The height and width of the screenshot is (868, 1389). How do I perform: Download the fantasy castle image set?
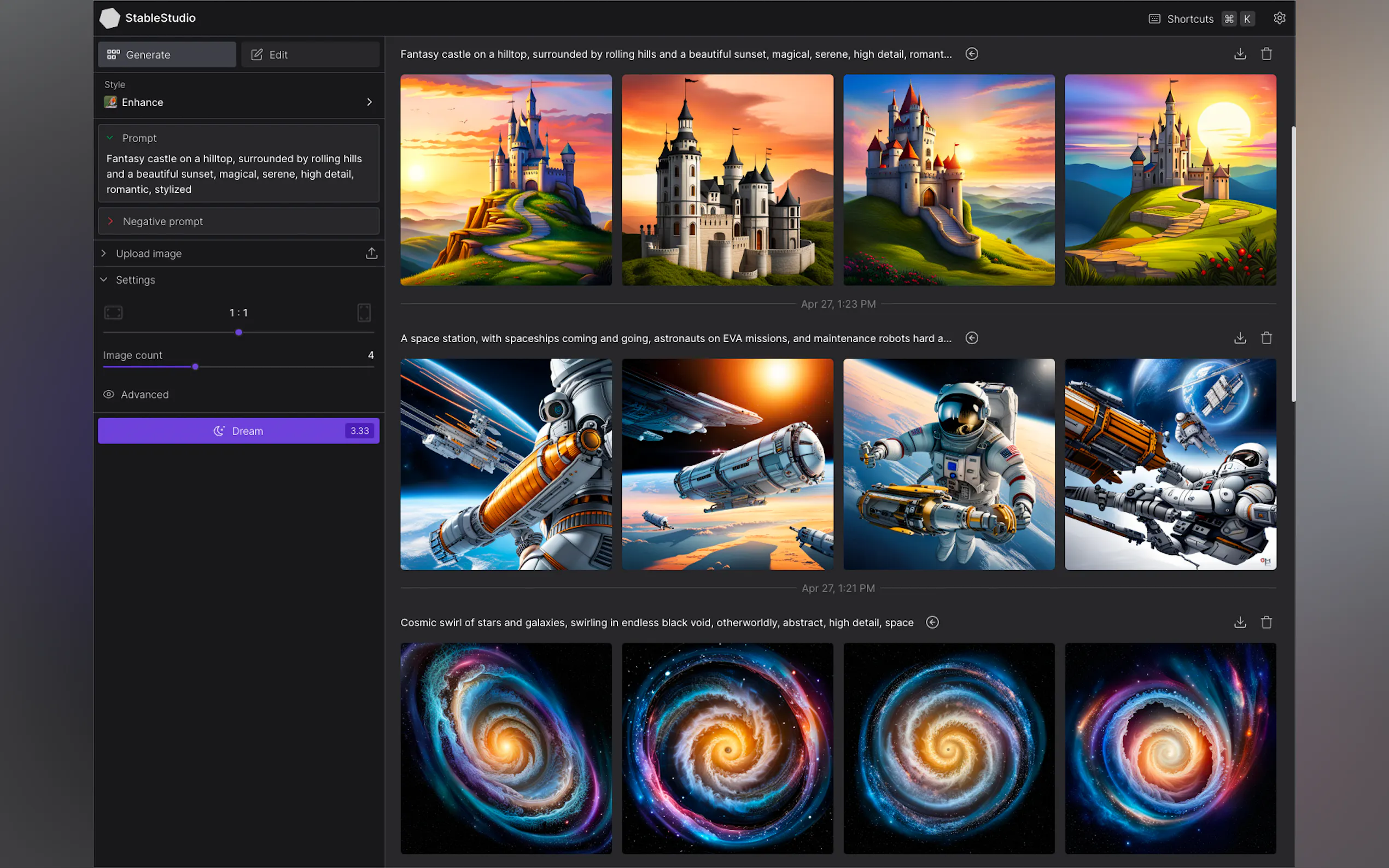pyautogui.click(x=1240, y=54)
